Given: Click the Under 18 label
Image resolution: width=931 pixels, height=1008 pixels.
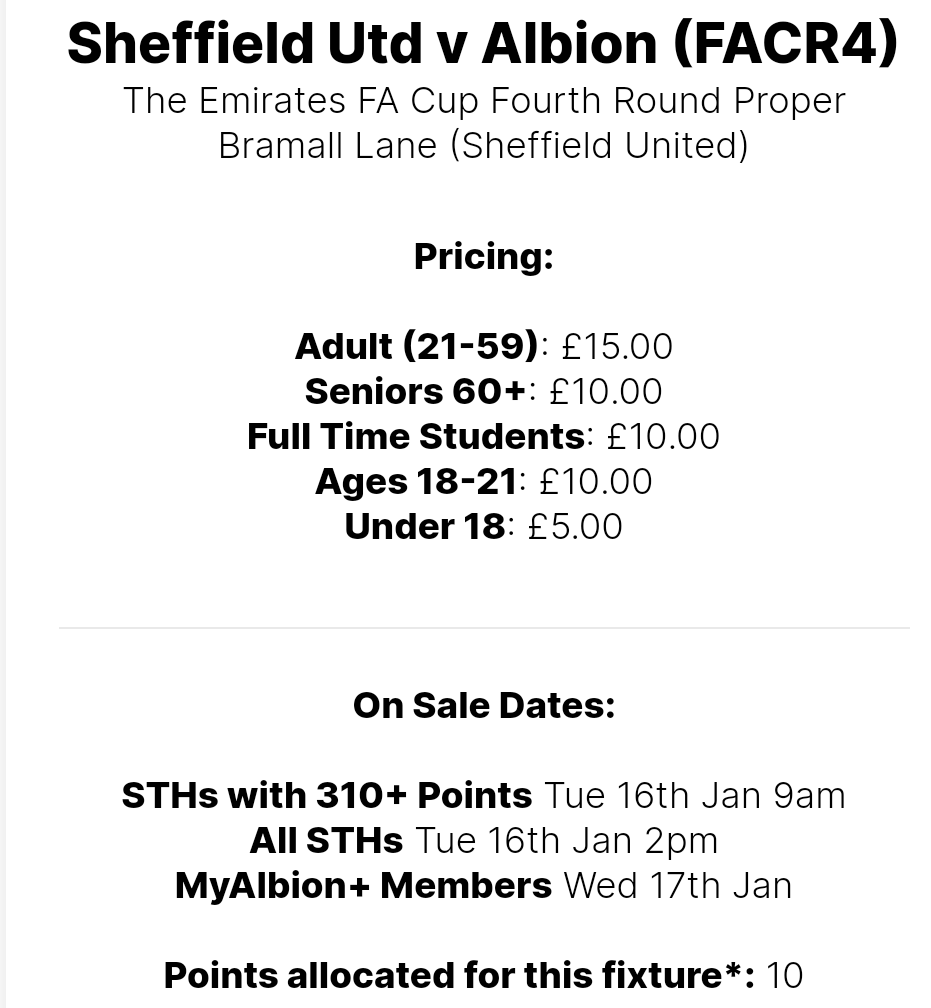Looking at the screenshot, I should tap(425, 526).
